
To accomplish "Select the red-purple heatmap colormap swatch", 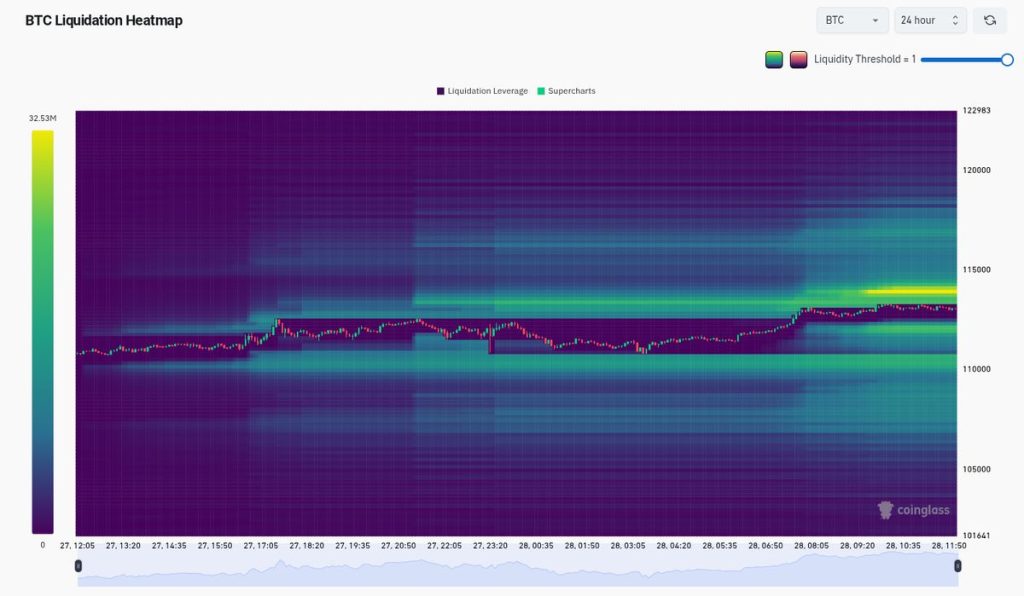I will (x=798, y=59).
